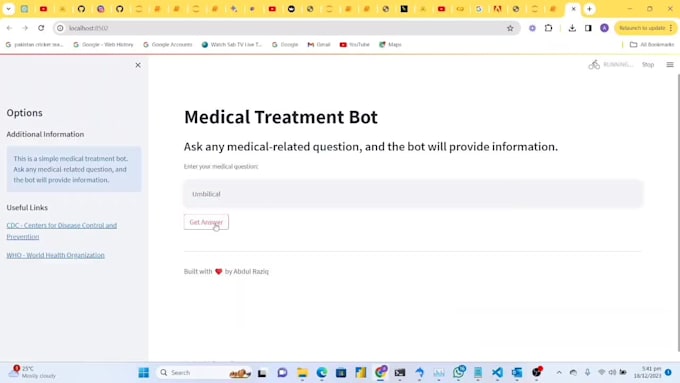Screen dimensions: 680x383
Task: Switch to the X (Twitter) tab
Action: [x=404, y=9]
